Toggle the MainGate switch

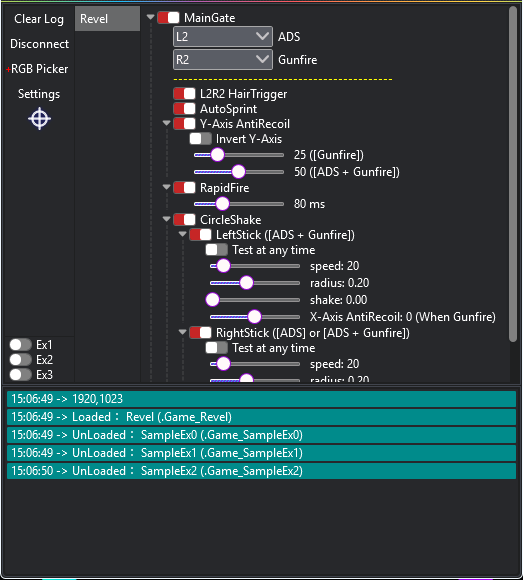tap(169, 18)
